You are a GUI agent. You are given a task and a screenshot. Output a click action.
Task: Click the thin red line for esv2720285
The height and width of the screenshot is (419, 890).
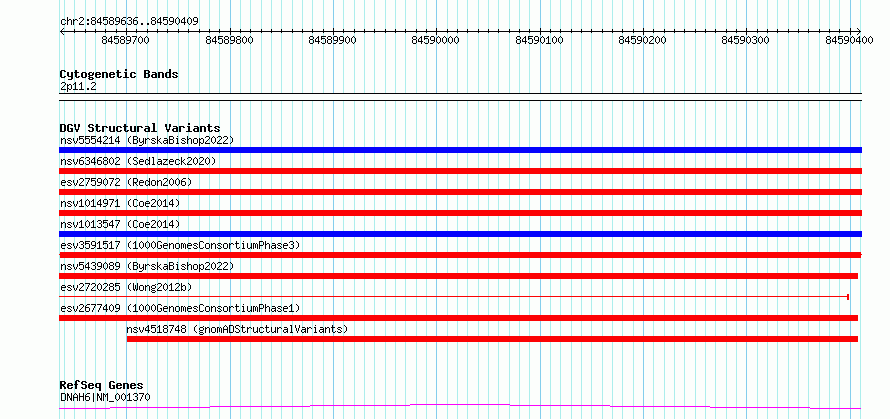point(454,297)
